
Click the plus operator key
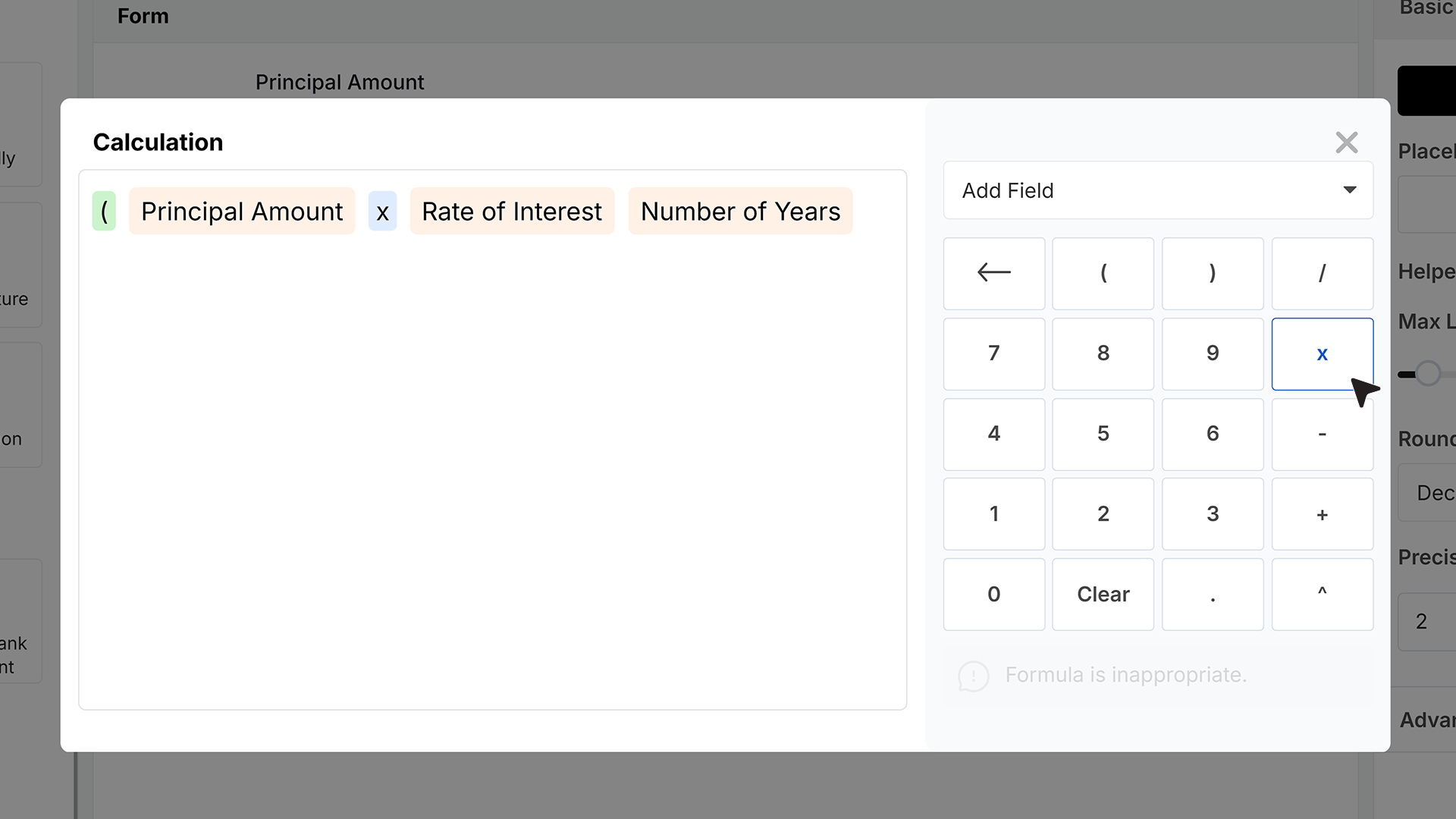(x=1323, y=514)
